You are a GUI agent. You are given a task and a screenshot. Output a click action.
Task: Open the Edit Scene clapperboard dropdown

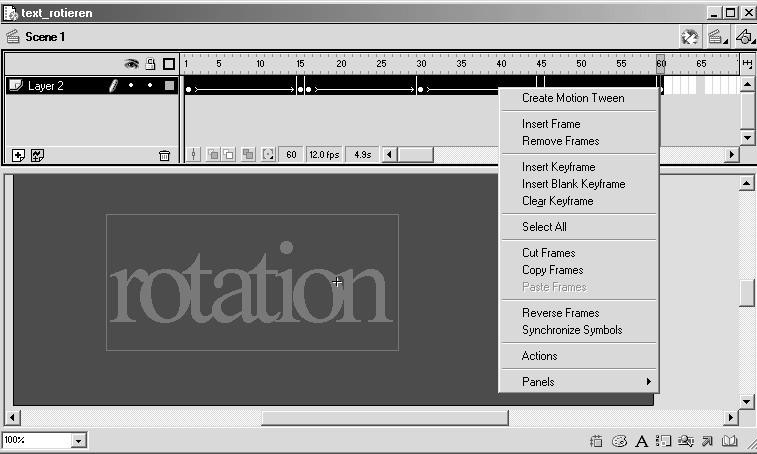click(x=717, y=37)
